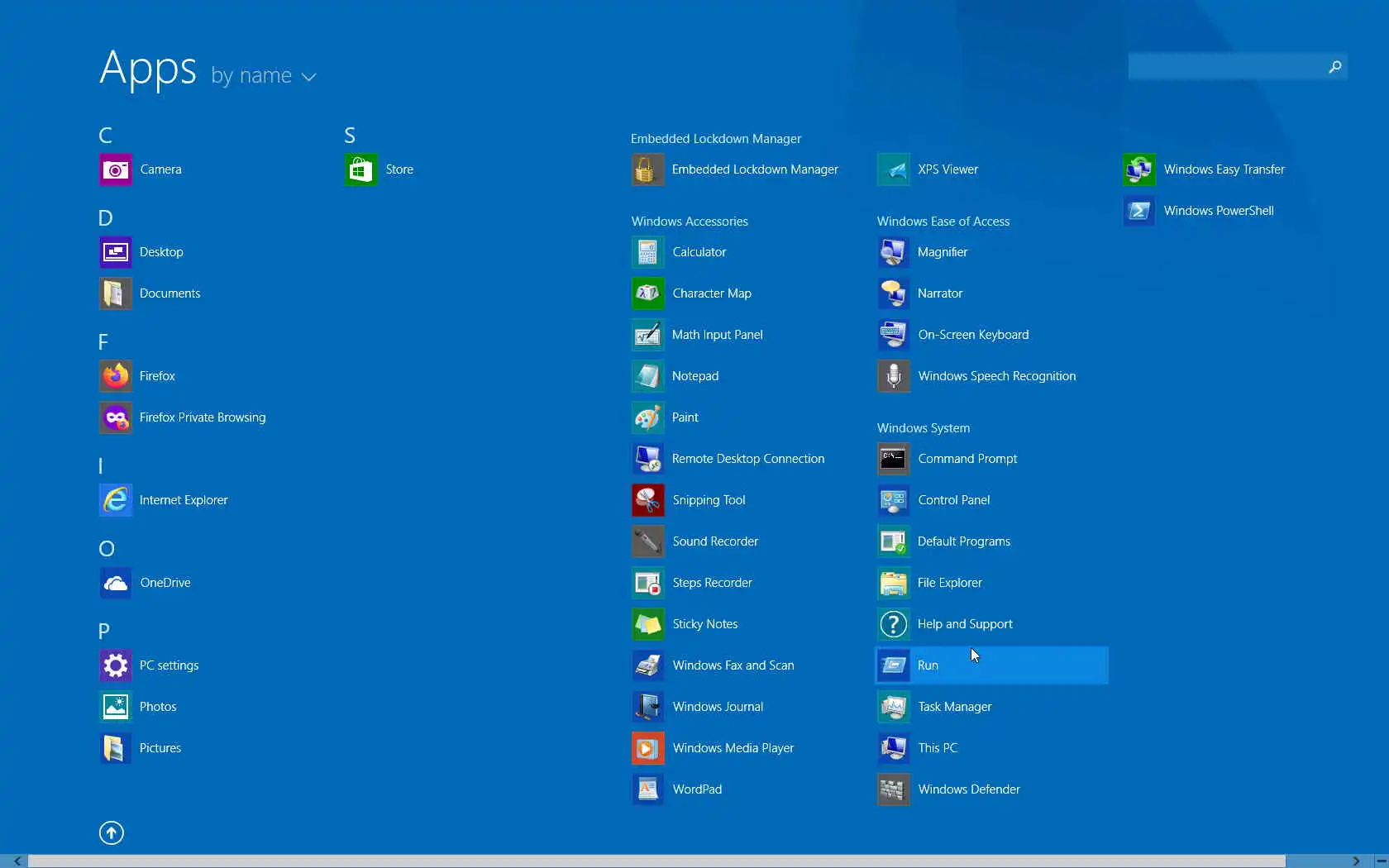The image size is (1389, 868).
Task: Go back to Start with up-arrow button
Action: pyautogui.click(x=112, y=832)
